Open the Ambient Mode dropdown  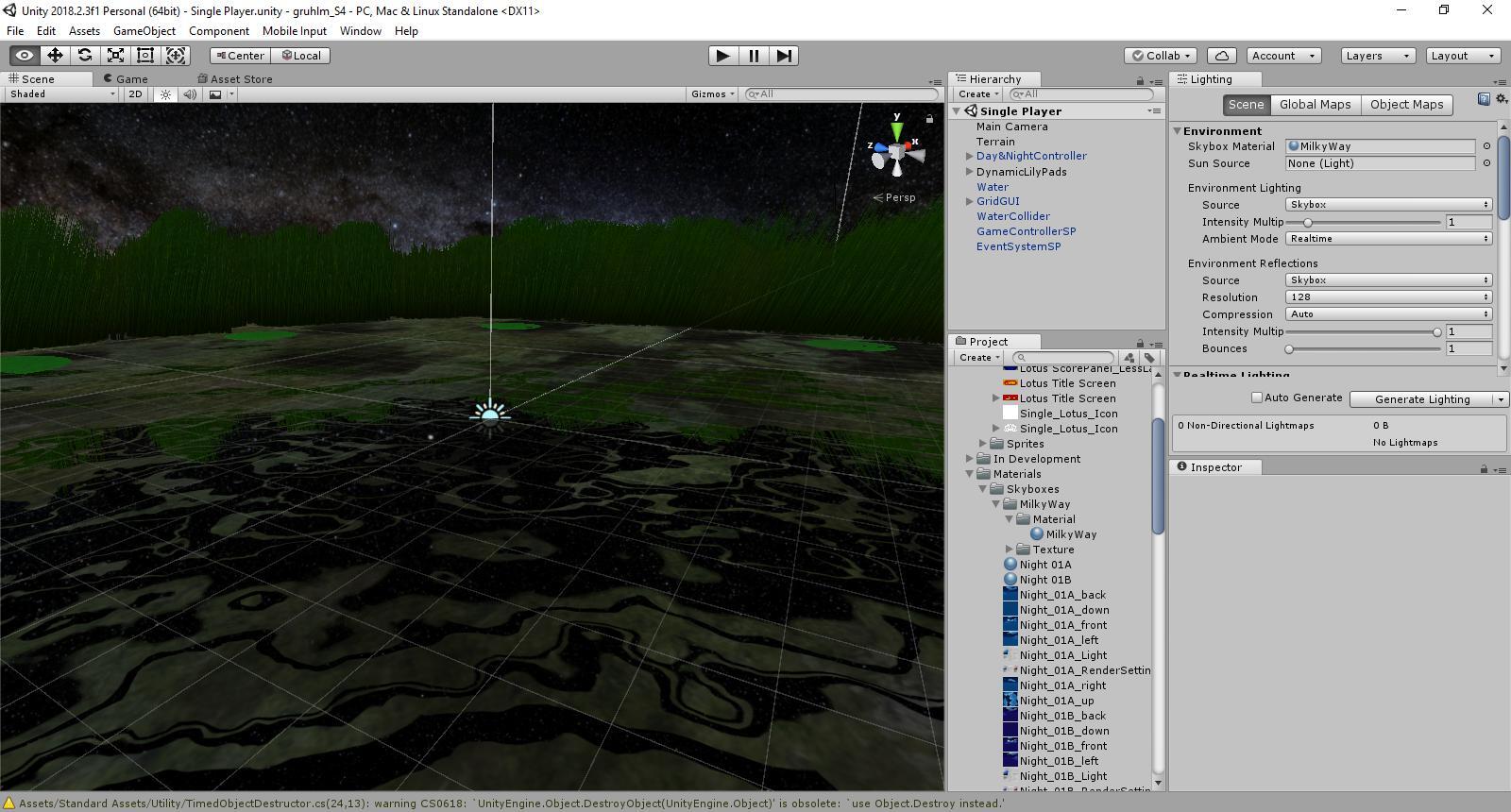click(1388, 239)
